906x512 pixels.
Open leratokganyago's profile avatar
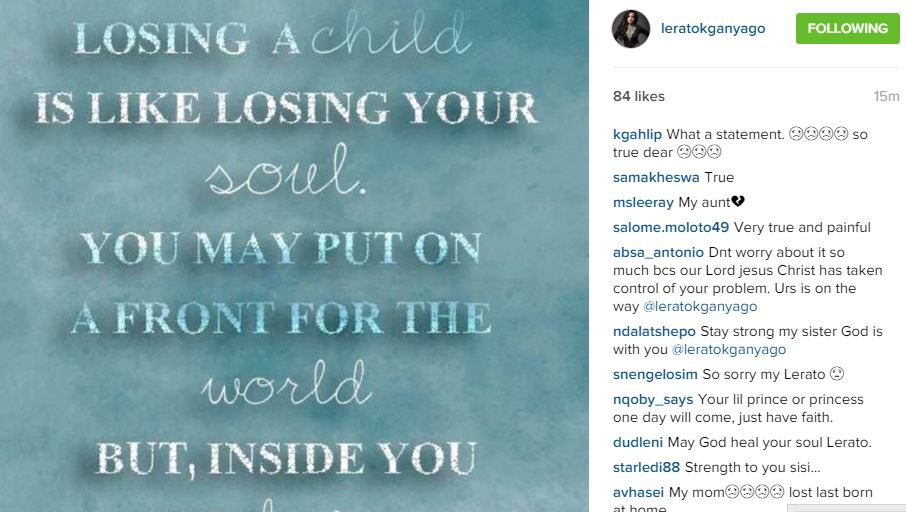pos(631,28)
